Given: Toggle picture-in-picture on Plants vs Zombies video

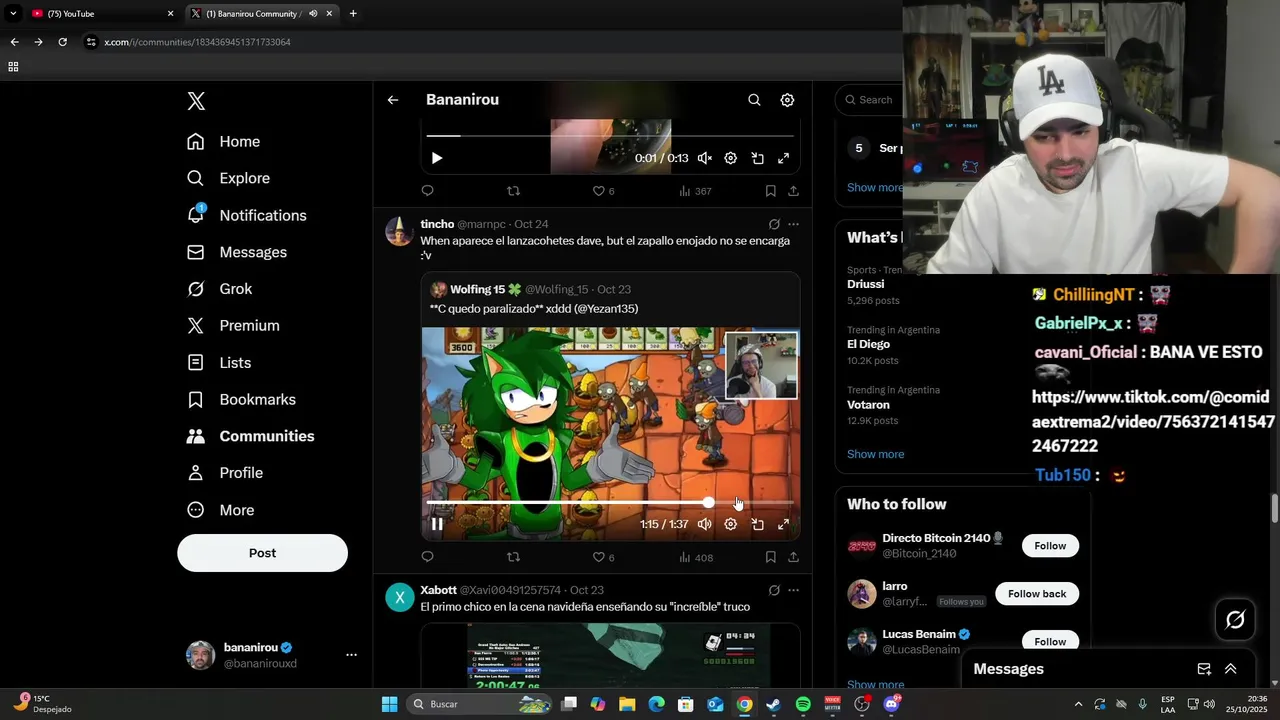Looking at the screenshot, I should [757, 524].
